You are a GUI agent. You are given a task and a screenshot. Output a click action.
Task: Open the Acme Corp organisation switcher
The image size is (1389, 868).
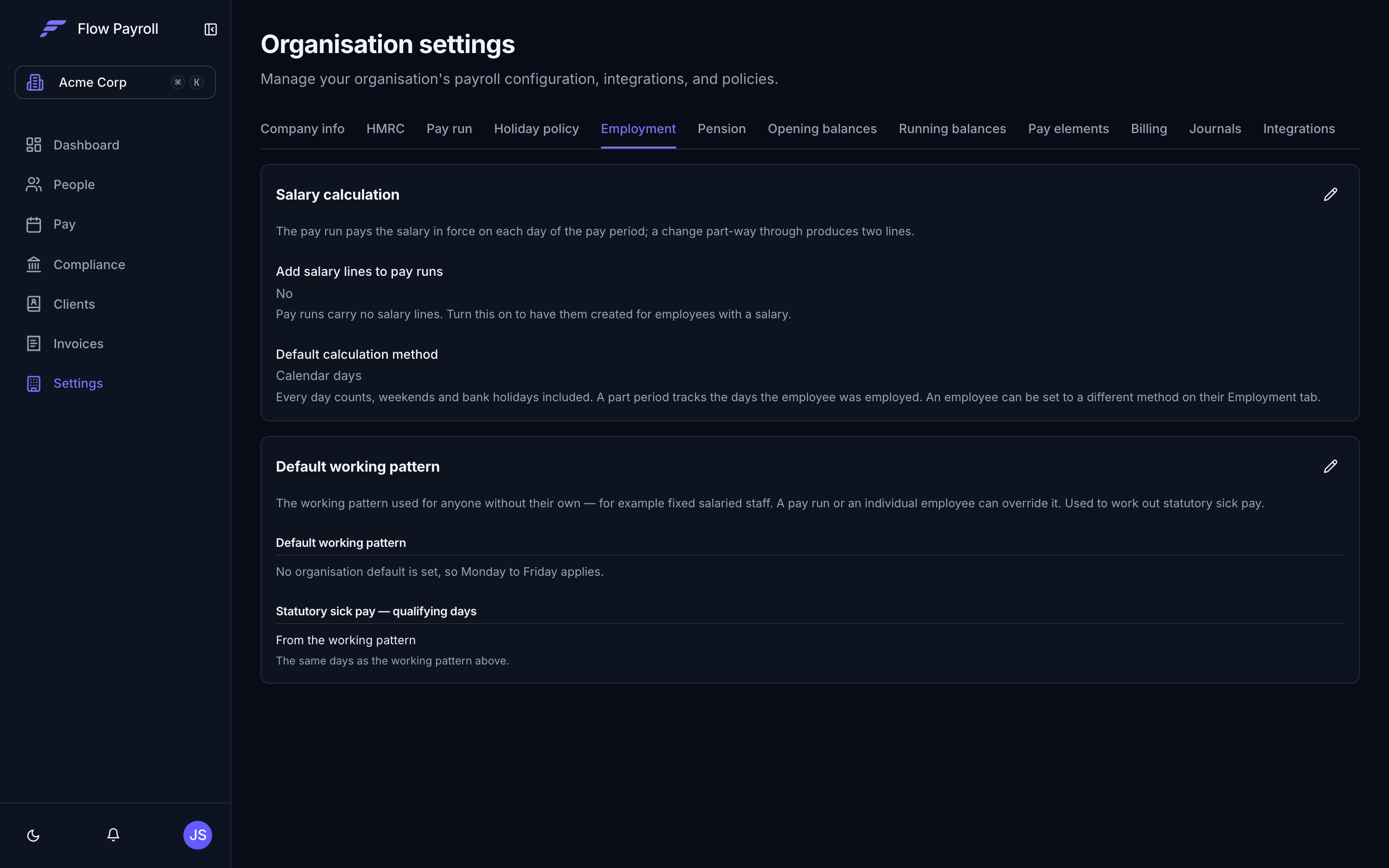[x=115, y=82]
